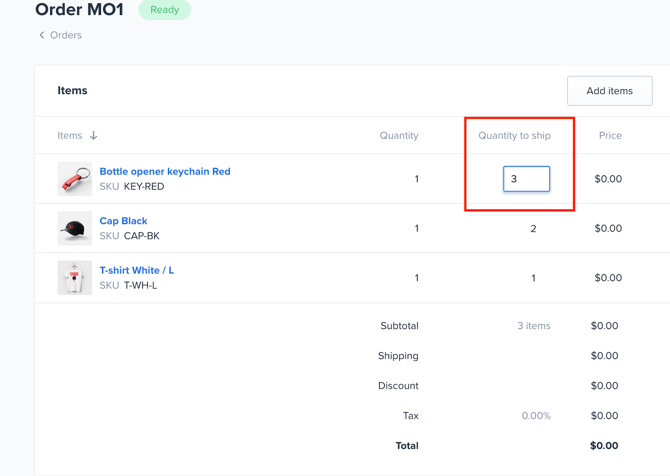Focus the keychain quantity to ship field
The height and width of the screenshot is (476, 670).
(526, 179)
